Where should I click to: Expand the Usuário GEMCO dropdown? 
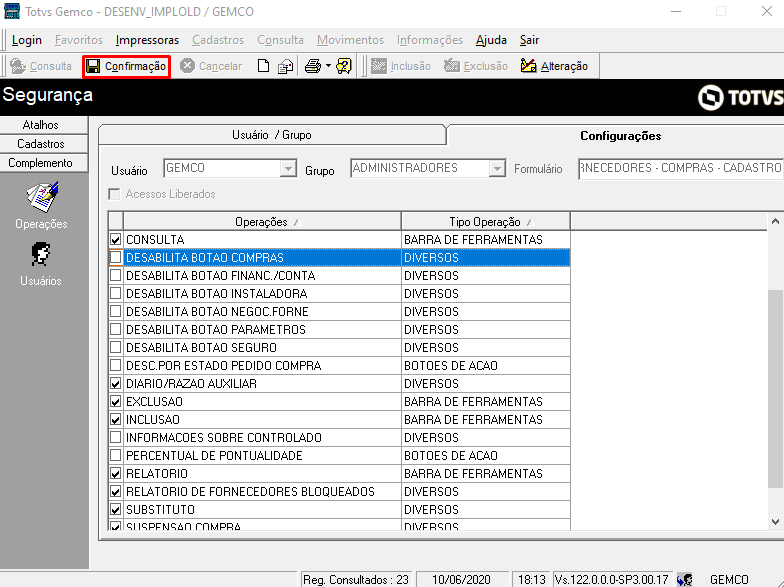coord(288,168)
